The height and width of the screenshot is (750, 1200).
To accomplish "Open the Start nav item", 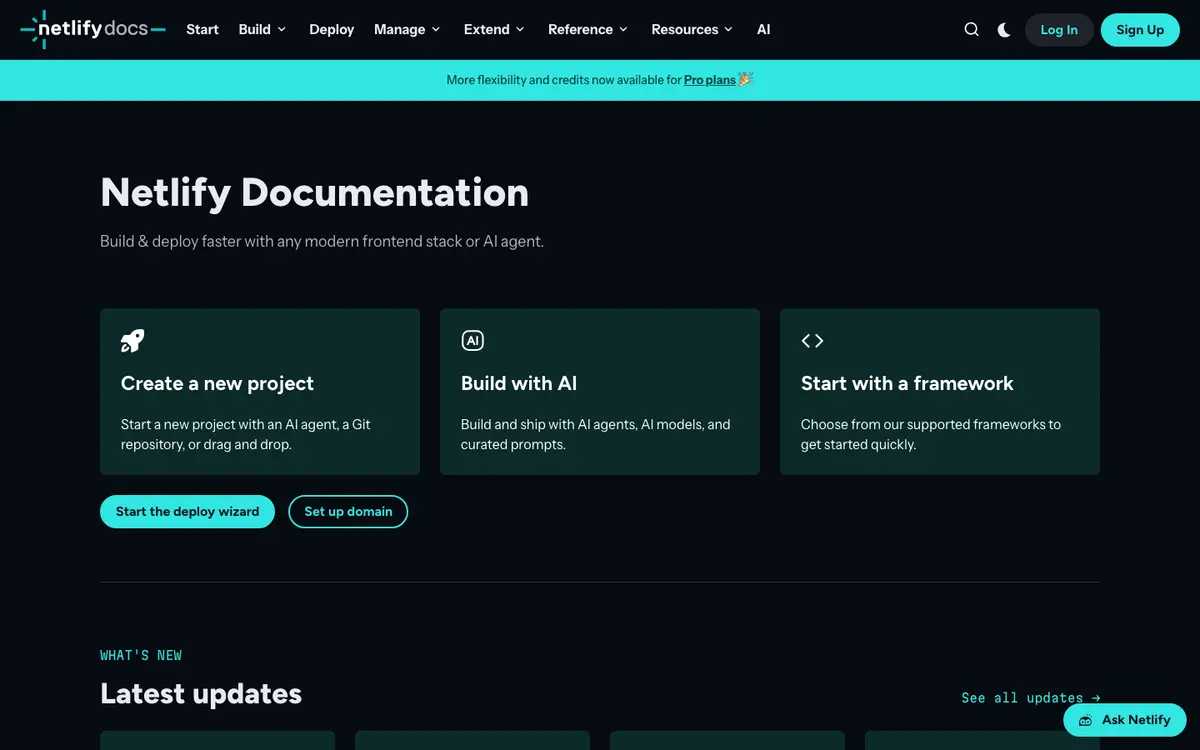I will click(x=202, y=30).
